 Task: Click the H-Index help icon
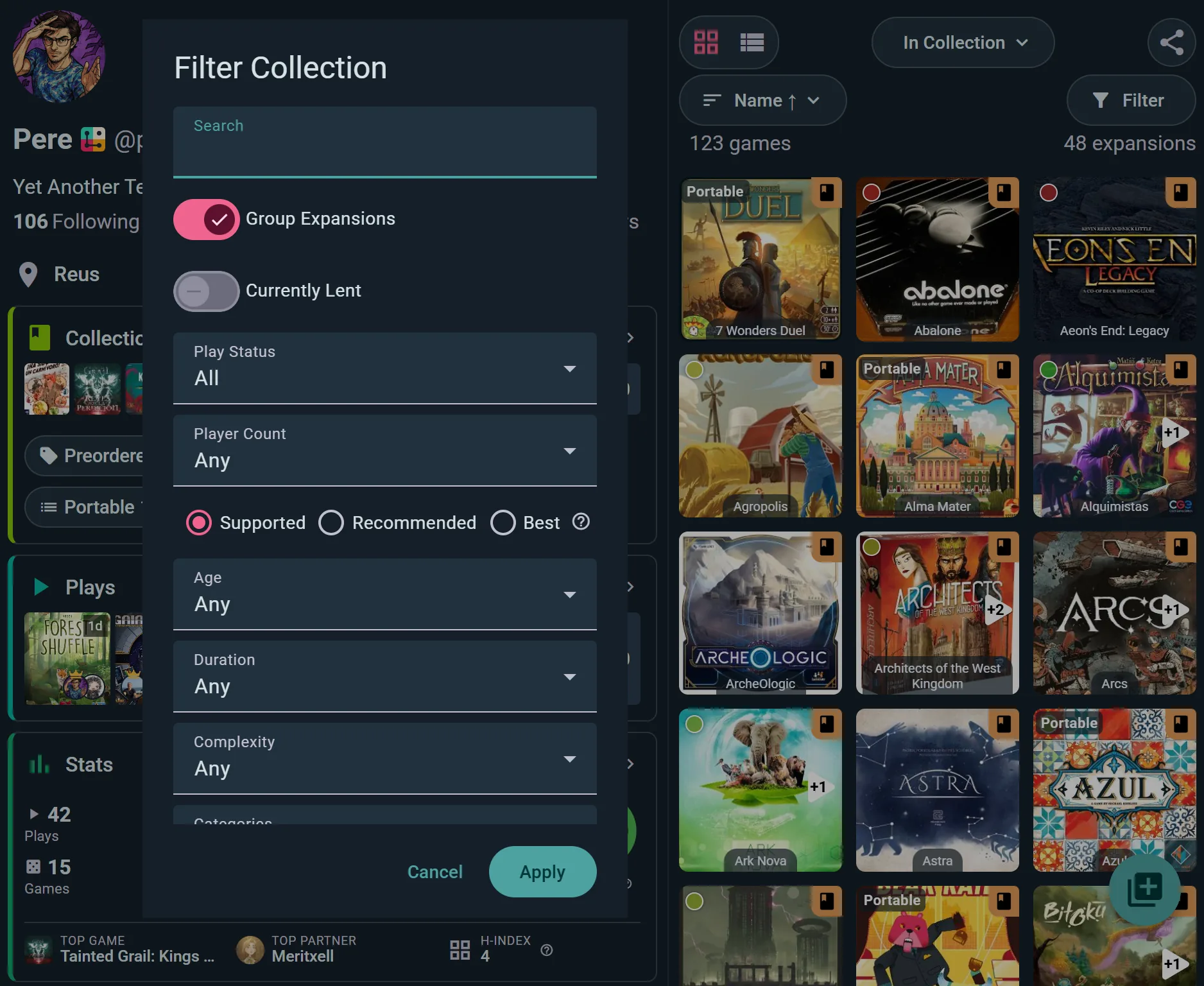[x=547, y=950]
